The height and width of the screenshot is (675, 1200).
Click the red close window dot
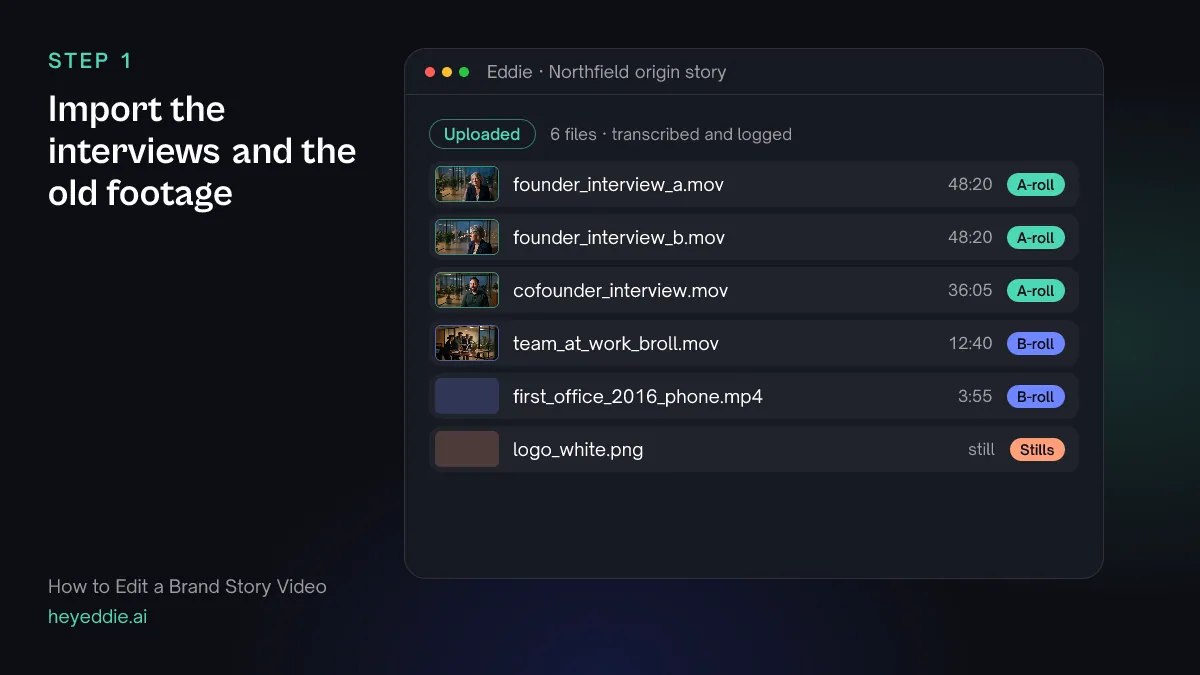430,72
